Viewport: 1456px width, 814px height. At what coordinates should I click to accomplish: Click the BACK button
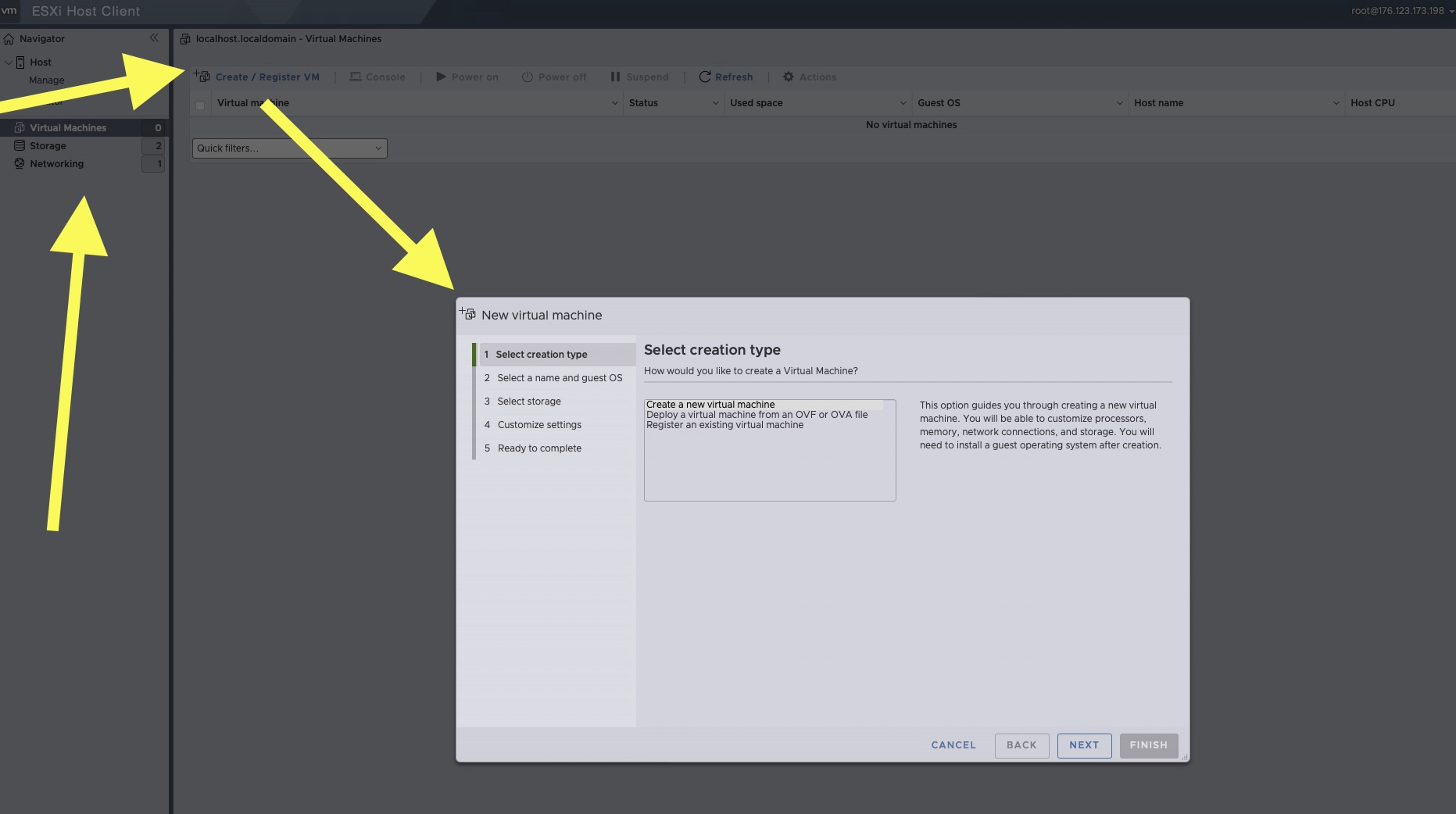pos(1021,745)
